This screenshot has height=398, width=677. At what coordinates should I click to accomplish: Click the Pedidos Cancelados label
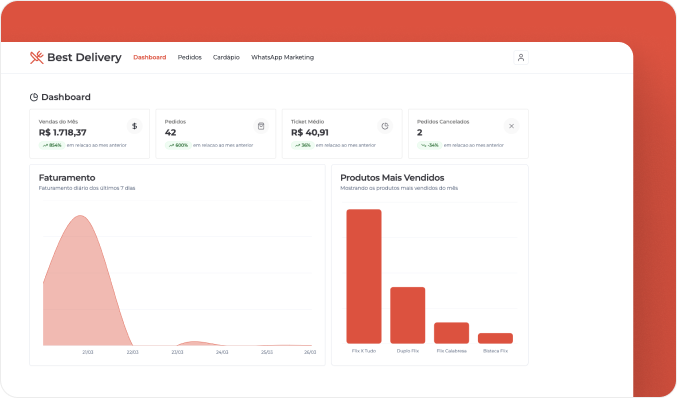tap(443, 122)
